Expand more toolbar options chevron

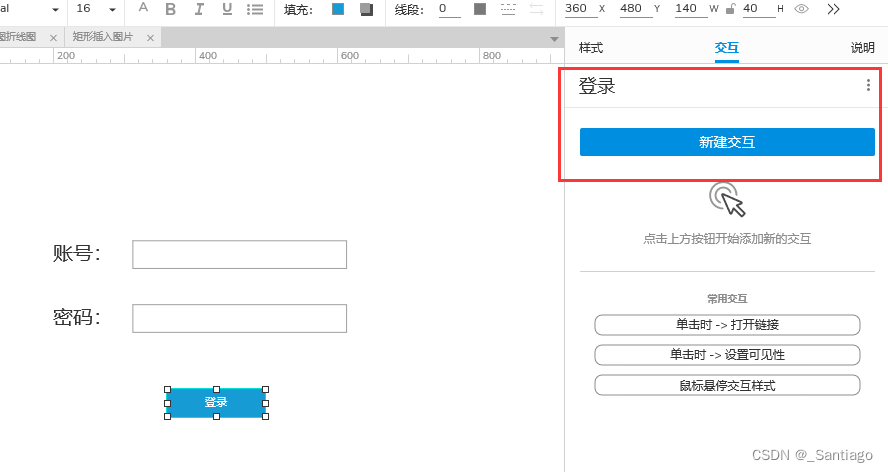coord(833,9)
